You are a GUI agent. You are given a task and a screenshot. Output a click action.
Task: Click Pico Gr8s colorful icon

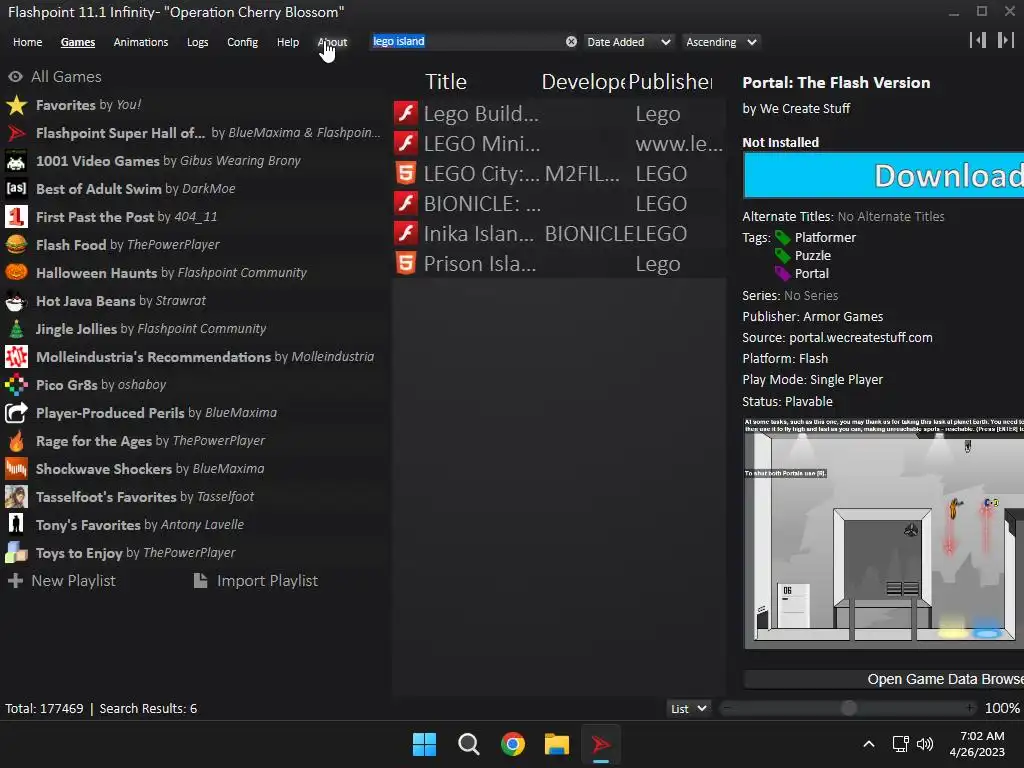(x=16, y=385)
